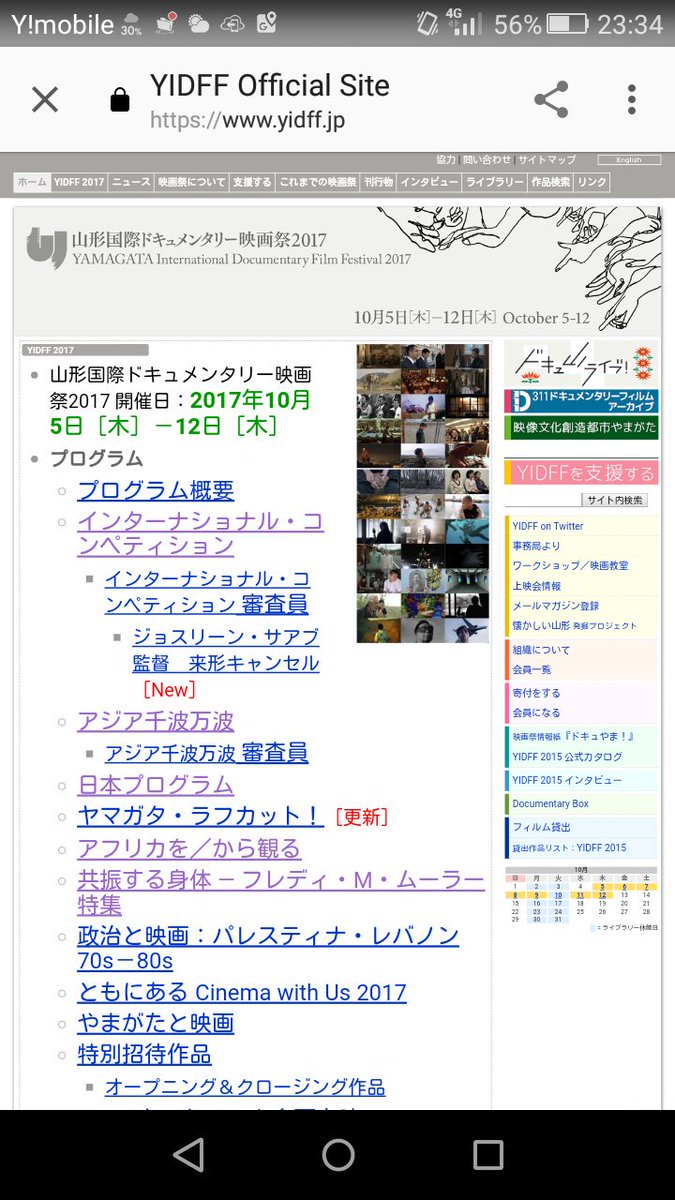Open インターナショナル・コンペティション 審査員 link
The height and width of the screenshot is (1200, 675).
[207, 591]
